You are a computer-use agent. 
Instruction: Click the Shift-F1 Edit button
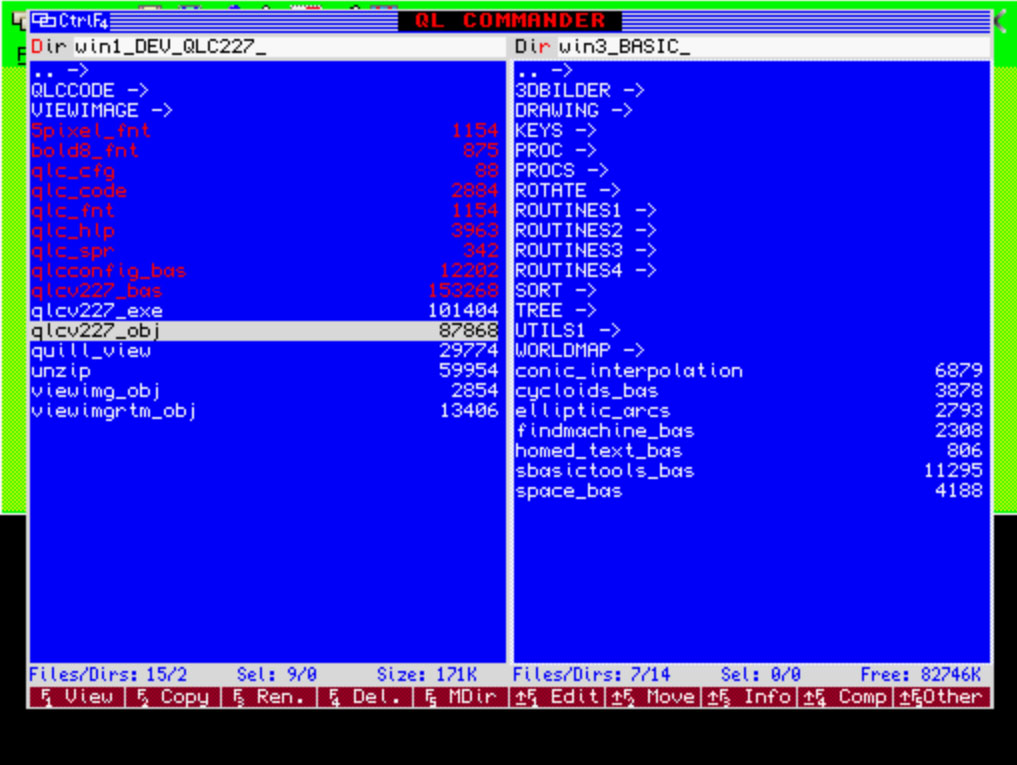[557, 696]
